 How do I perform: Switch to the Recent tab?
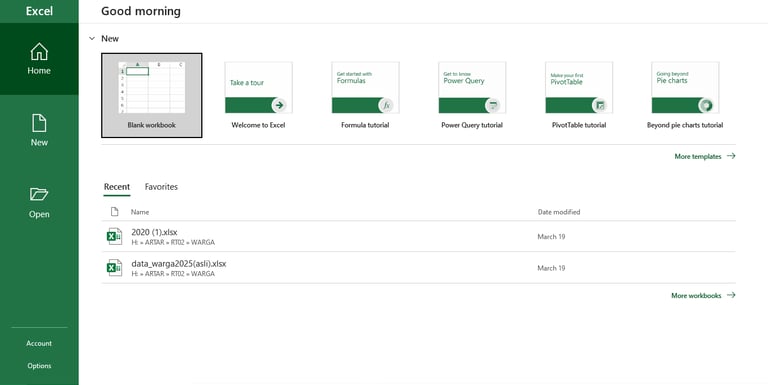click(117, 187)
